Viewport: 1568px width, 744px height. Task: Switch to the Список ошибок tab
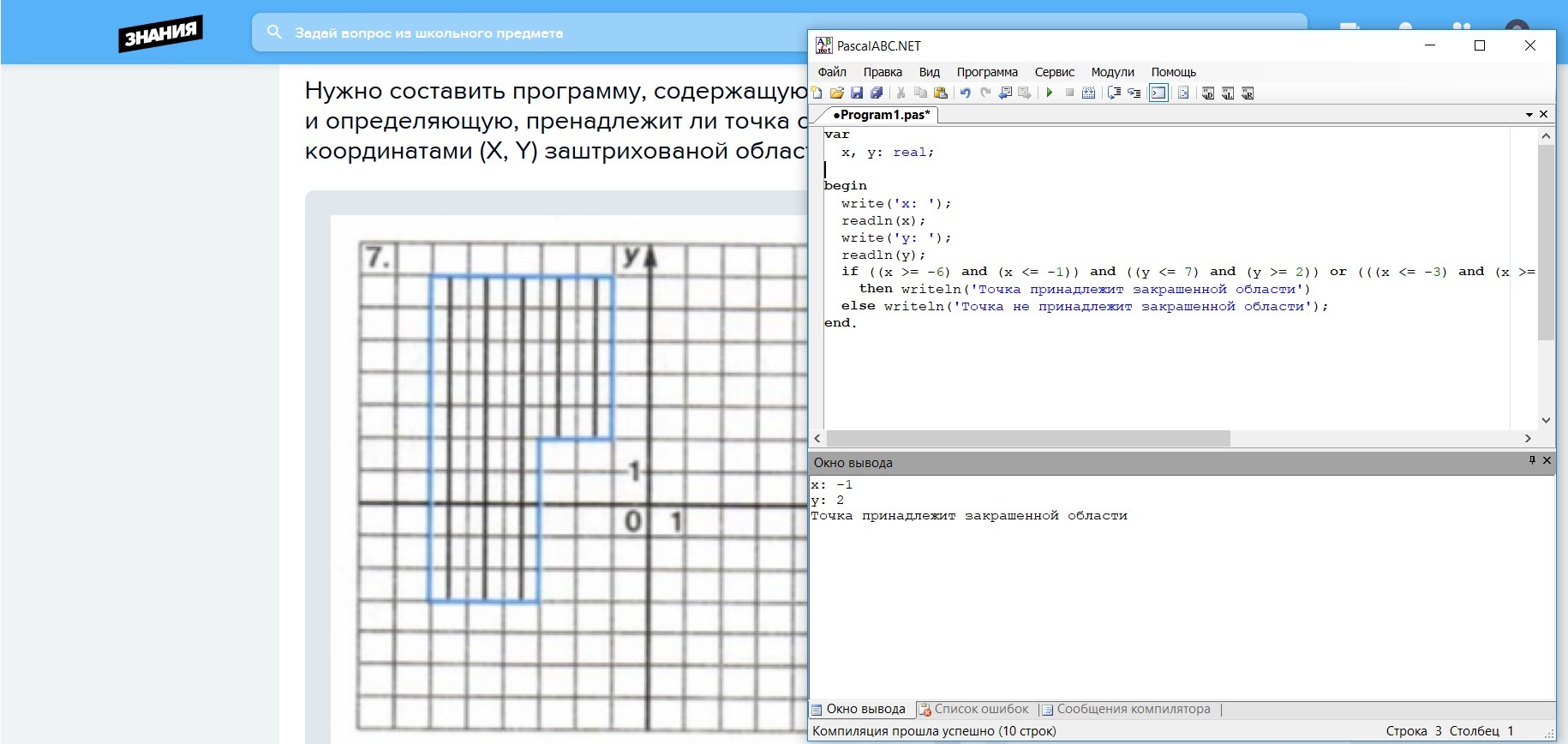click(x=973, y=709)
